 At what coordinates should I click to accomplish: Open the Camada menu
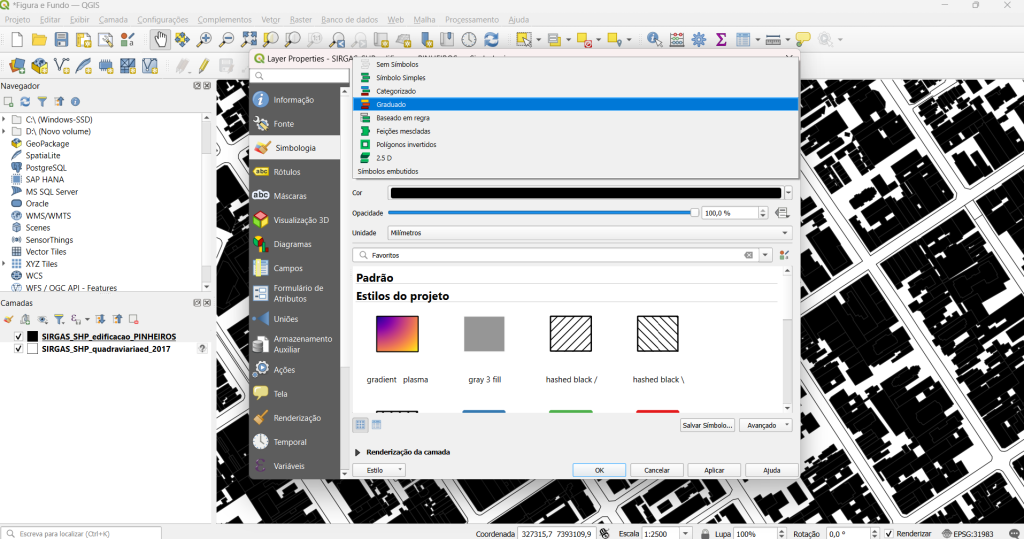pos(113,20)
